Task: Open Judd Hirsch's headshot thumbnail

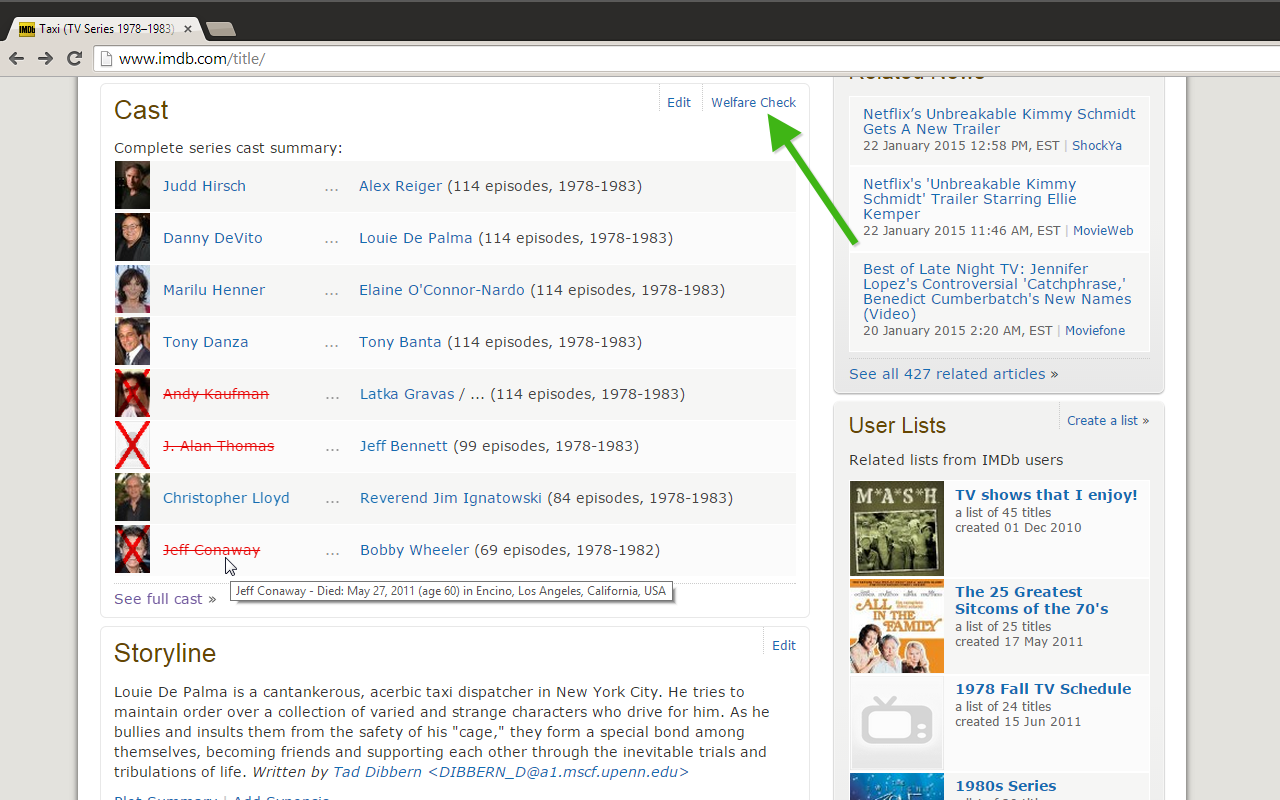Action: 132,186
